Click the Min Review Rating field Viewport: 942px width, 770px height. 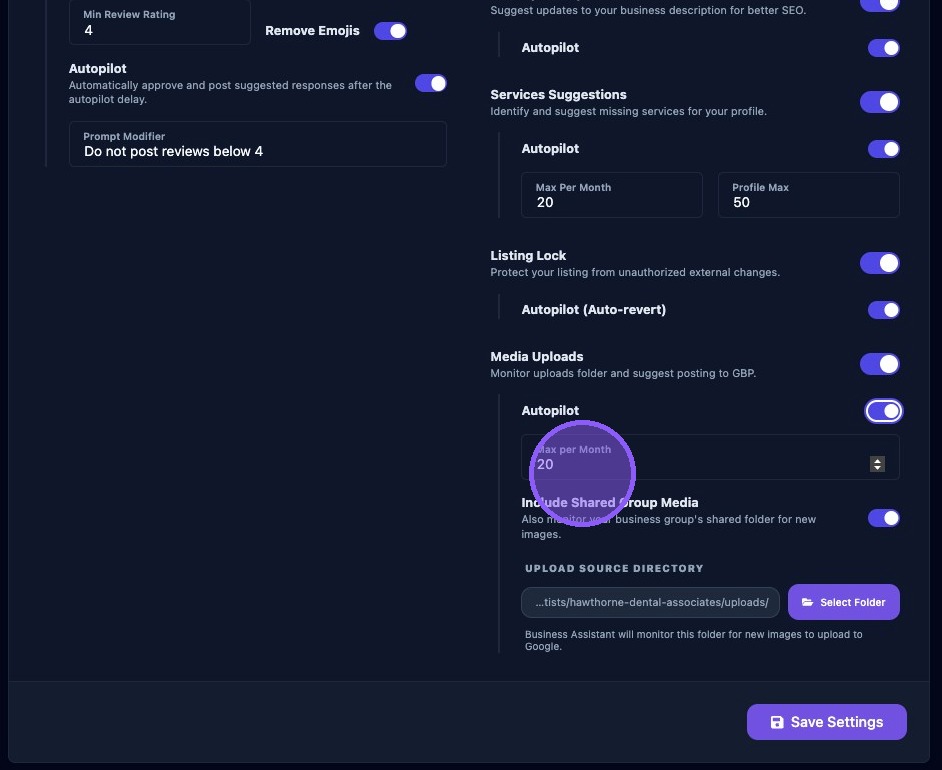(160, 22)
